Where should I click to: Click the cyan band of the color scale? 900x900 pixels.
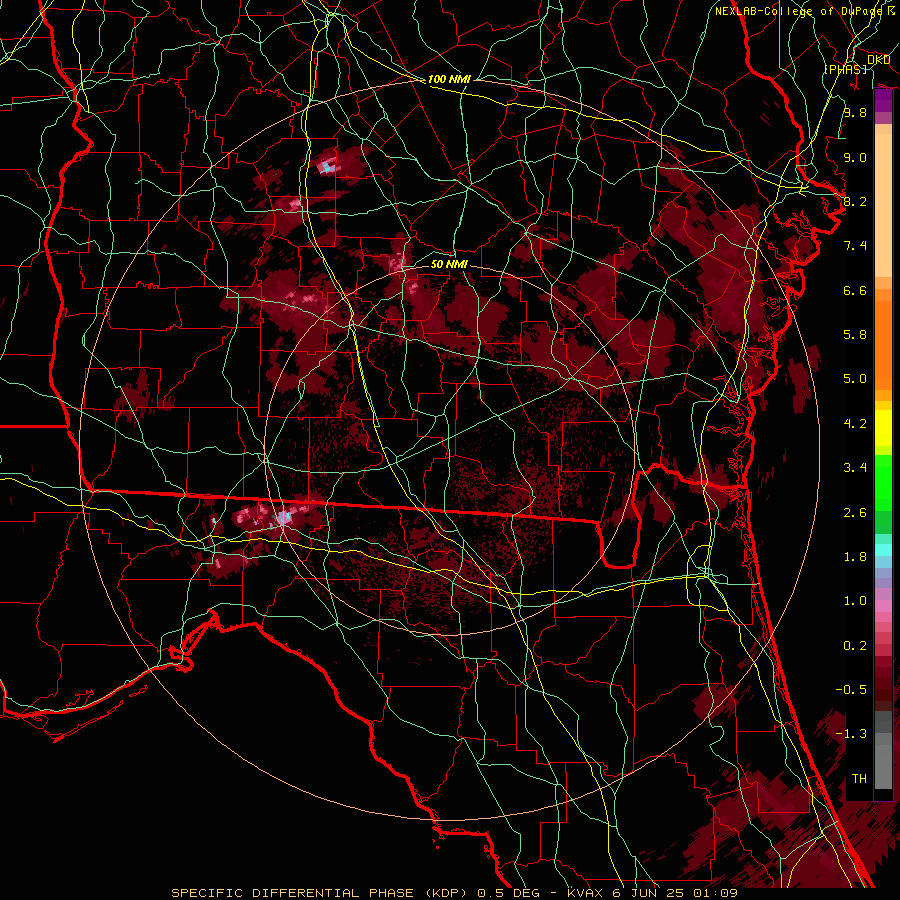pyautogui.click(x=883, y=550)
